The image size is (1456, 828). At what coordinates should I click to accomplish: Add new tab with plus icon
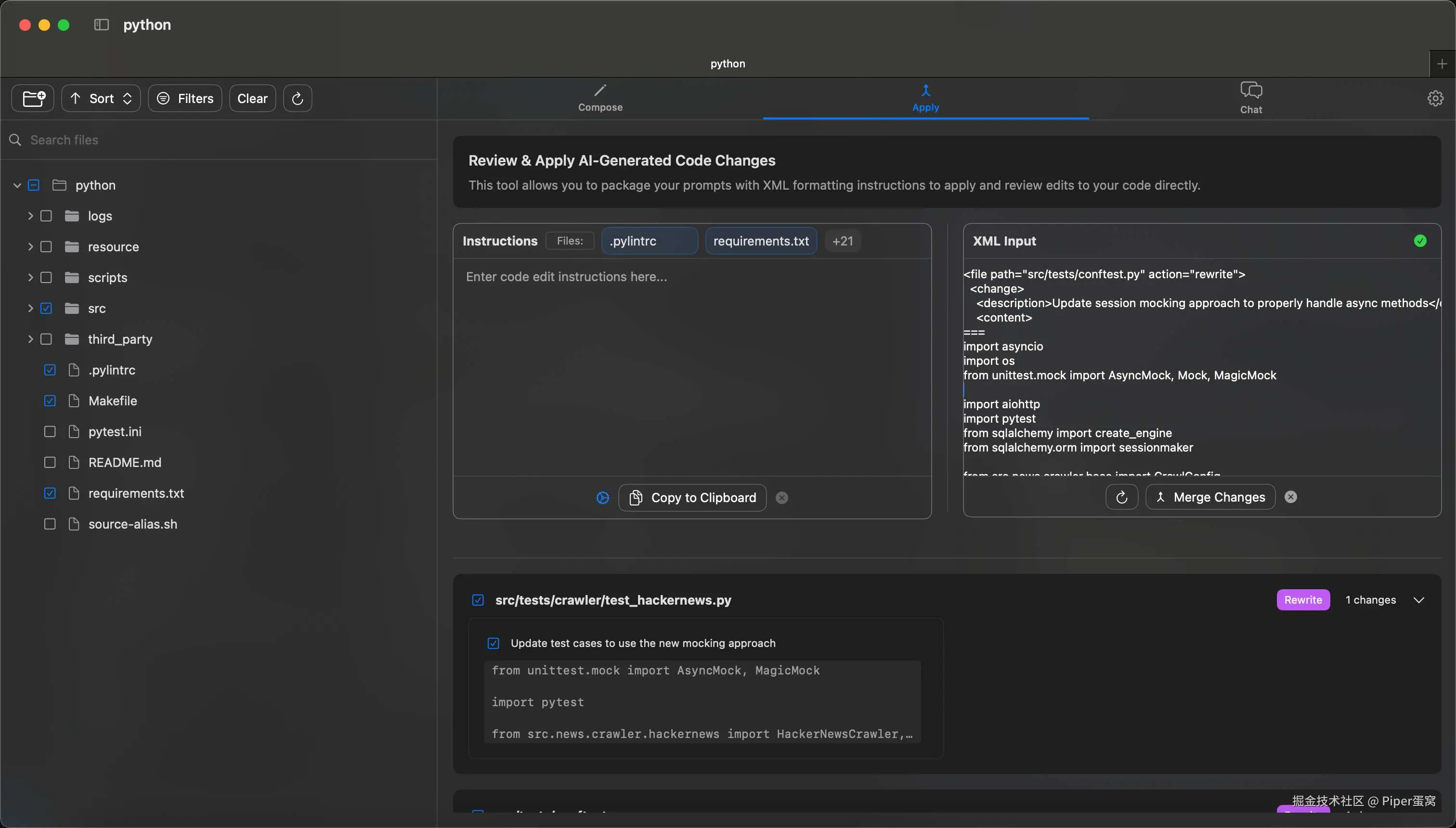tap(1442, 64)
